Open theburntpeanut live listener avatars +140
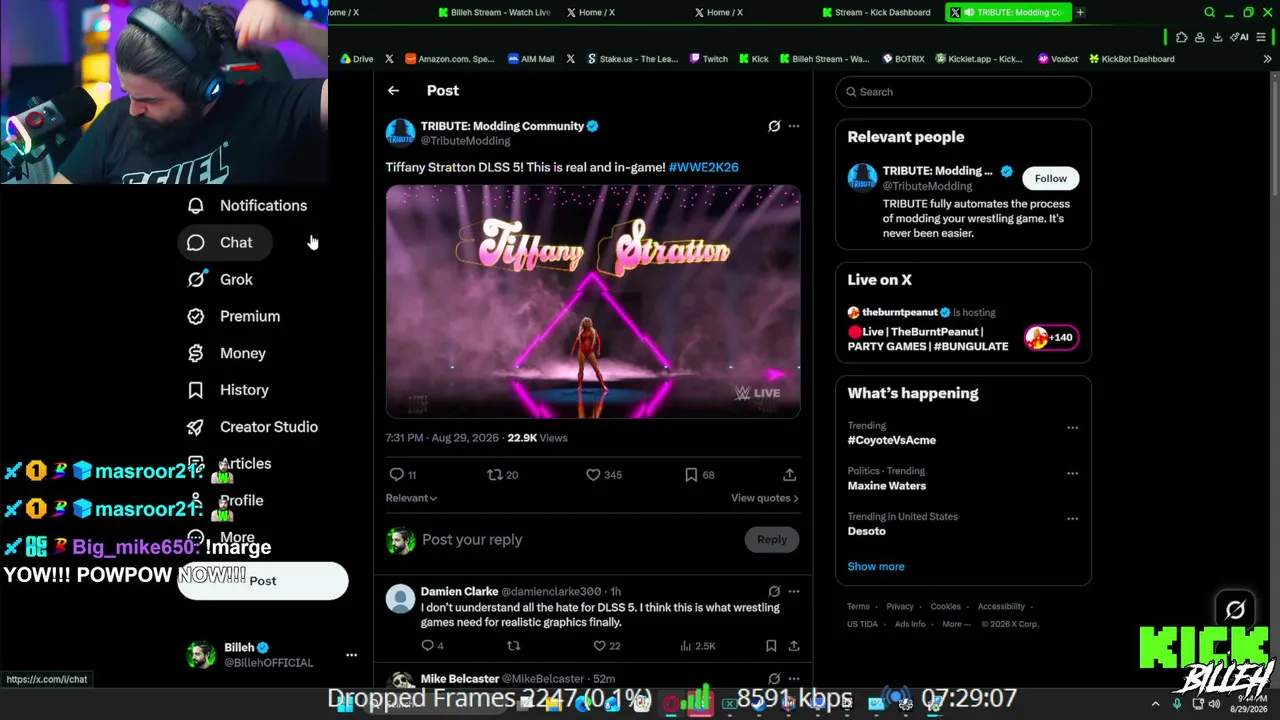This screenshot has width=1280, height=720. click(x=1050, y=338)
